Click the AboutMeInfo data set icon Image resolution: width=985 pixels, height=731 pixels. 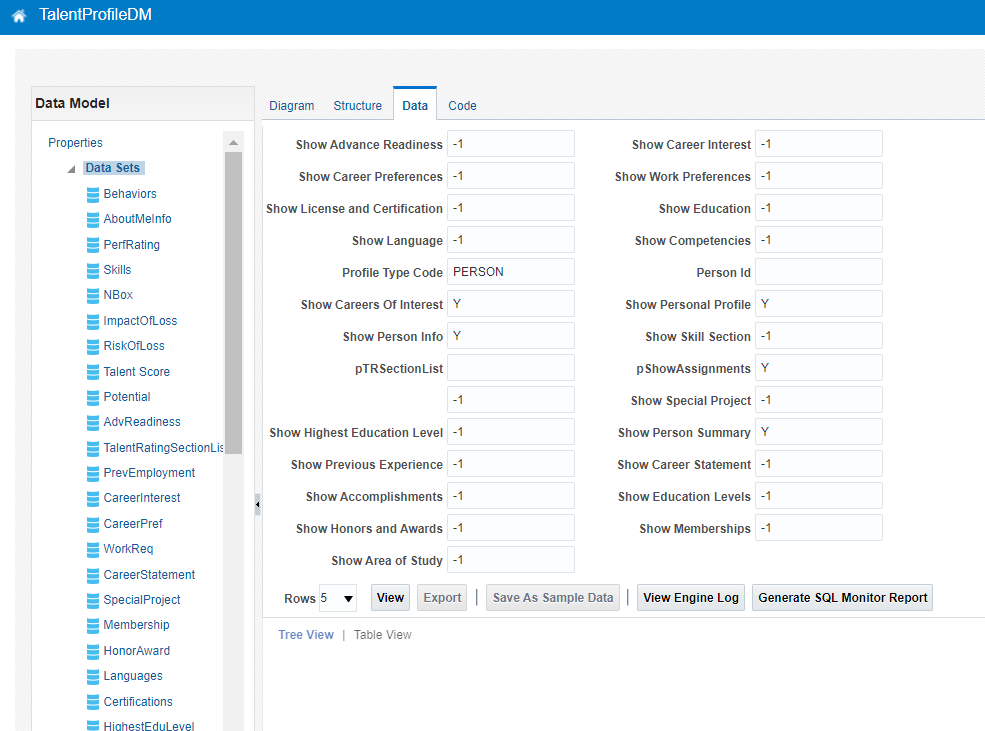94,219
